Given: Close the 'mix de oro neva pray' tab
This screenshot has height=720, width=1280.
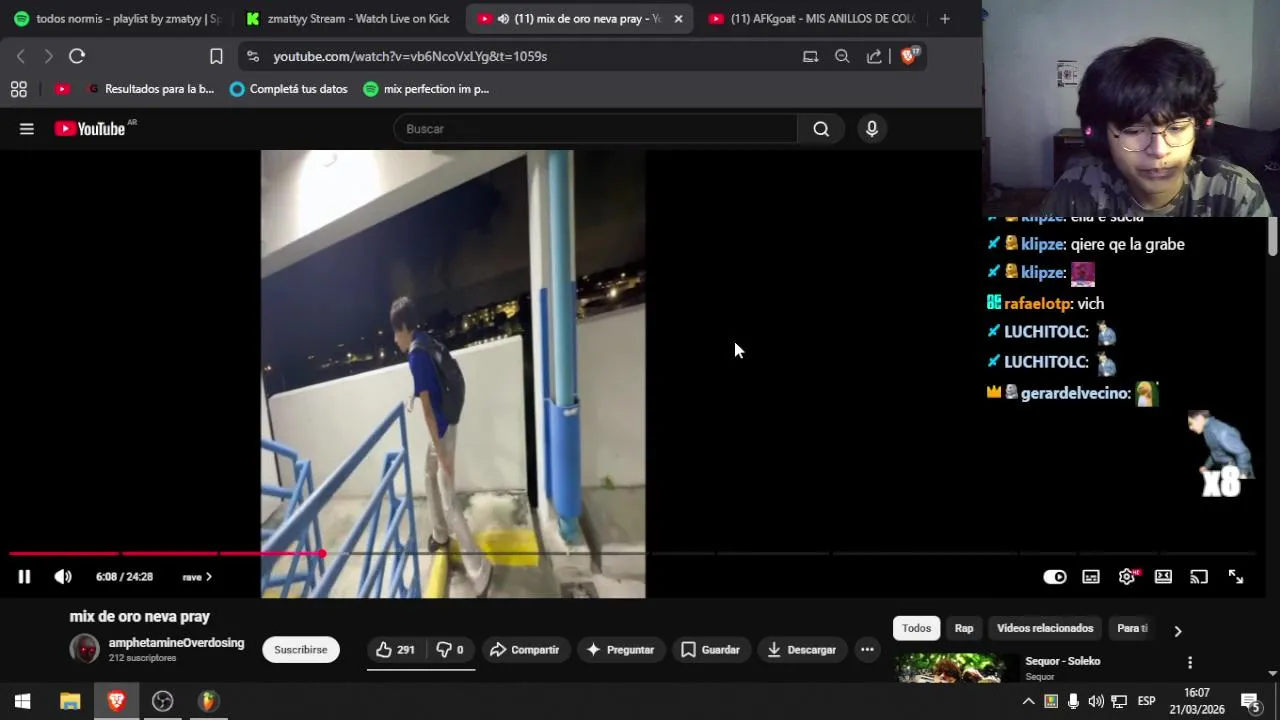Looking at the screenshot, I should (x=678, y=19).
